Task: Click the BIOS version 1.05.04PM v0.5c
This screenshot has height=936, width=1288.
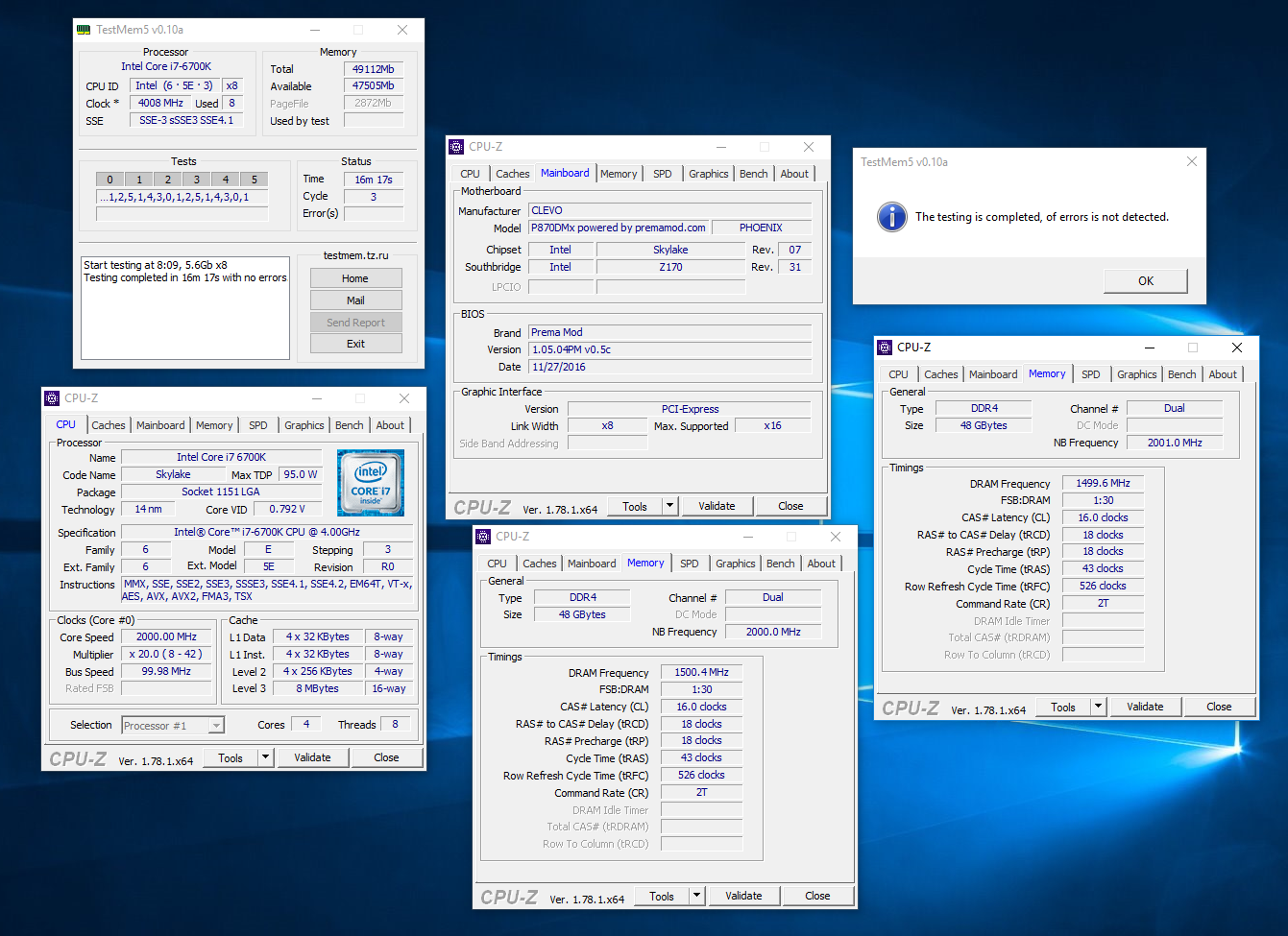Action: (670, 349)
